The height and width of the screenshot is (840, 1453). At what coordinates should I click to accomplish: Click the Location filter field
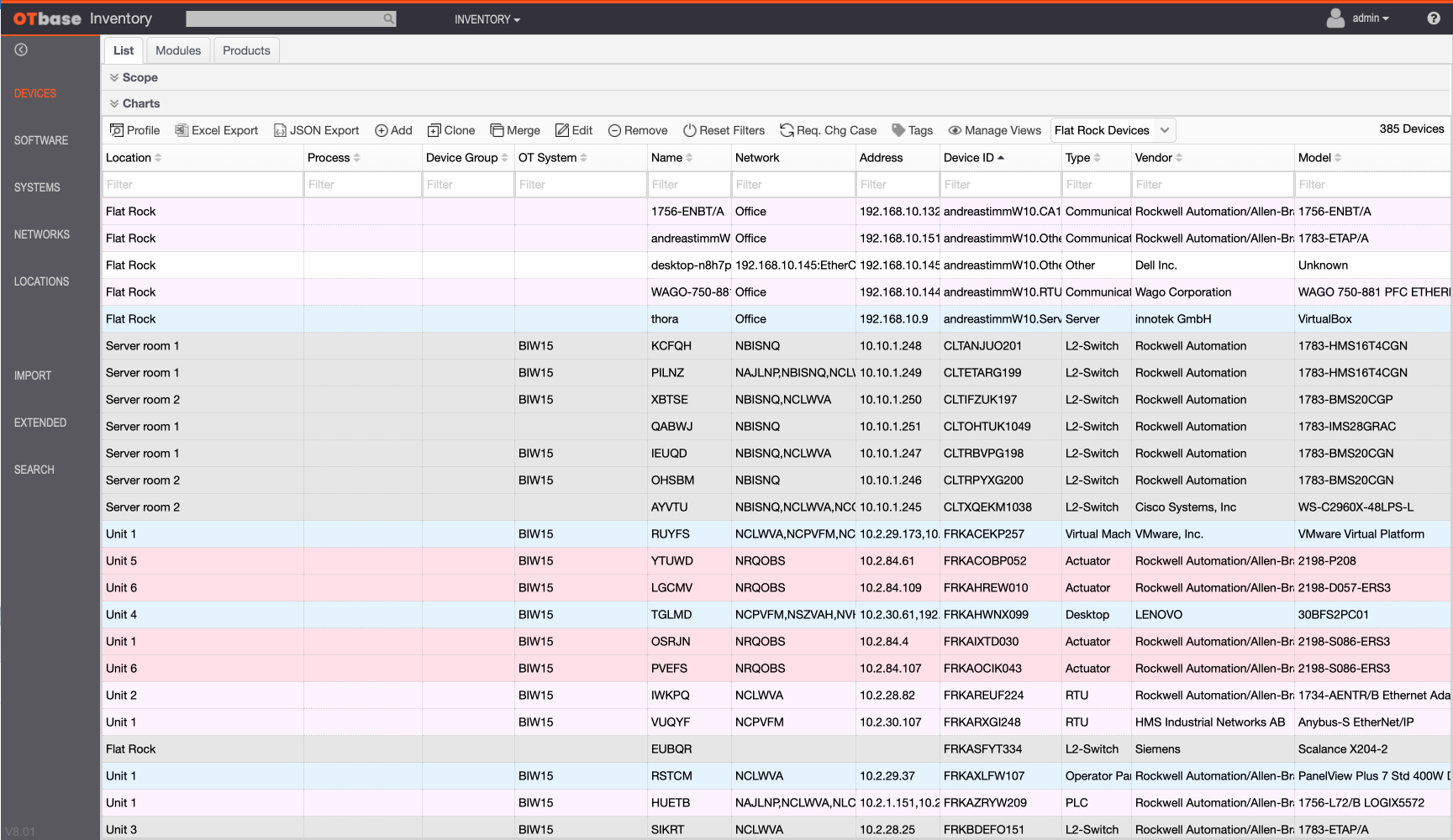coord(203,184)
